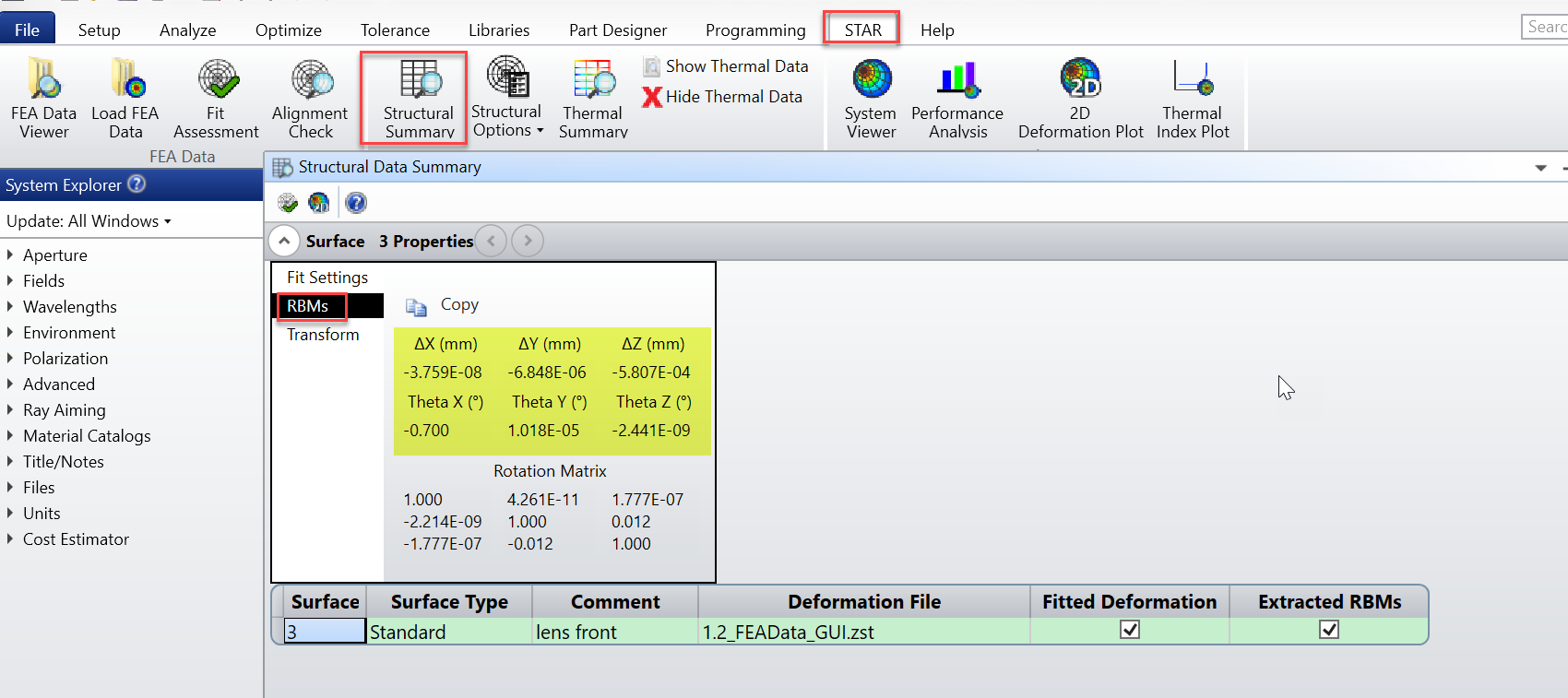Click the fit assessment icon in summary toolbar
This screenshot has width=1568, height=698.
[x=288, y=203]
